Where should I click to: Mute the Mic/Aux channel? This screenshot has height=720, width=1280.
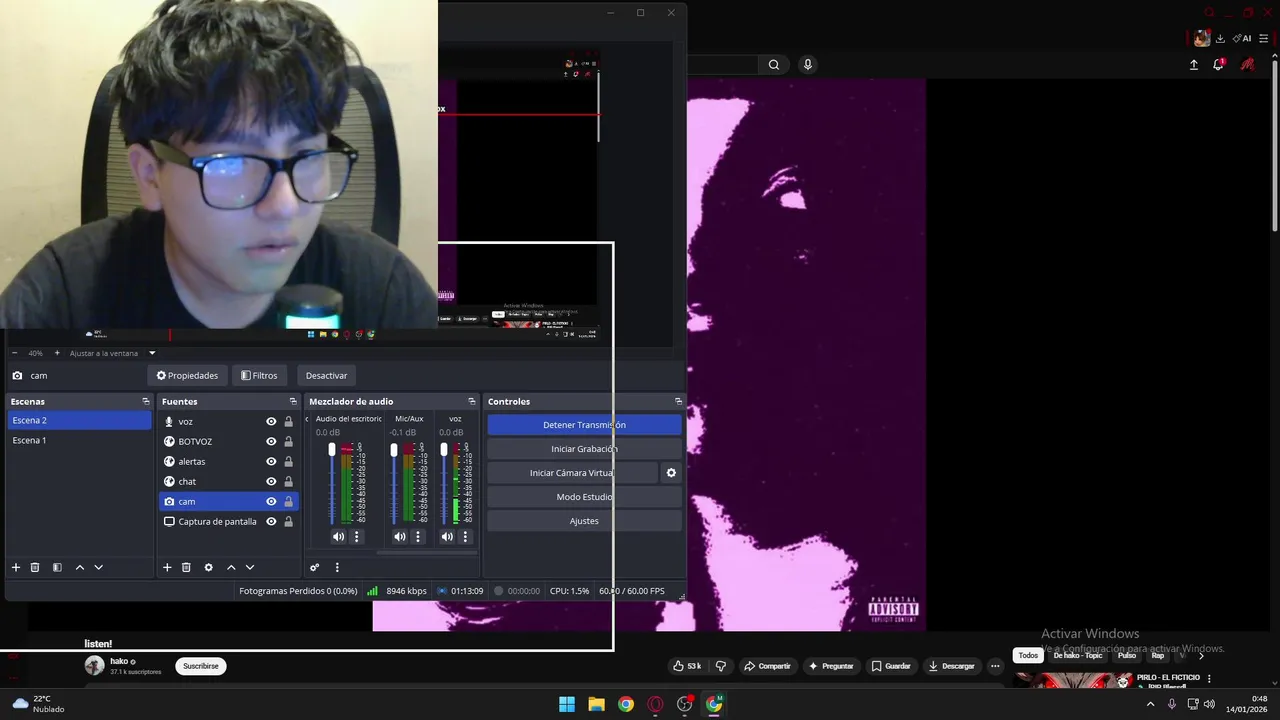coord(399,537)
